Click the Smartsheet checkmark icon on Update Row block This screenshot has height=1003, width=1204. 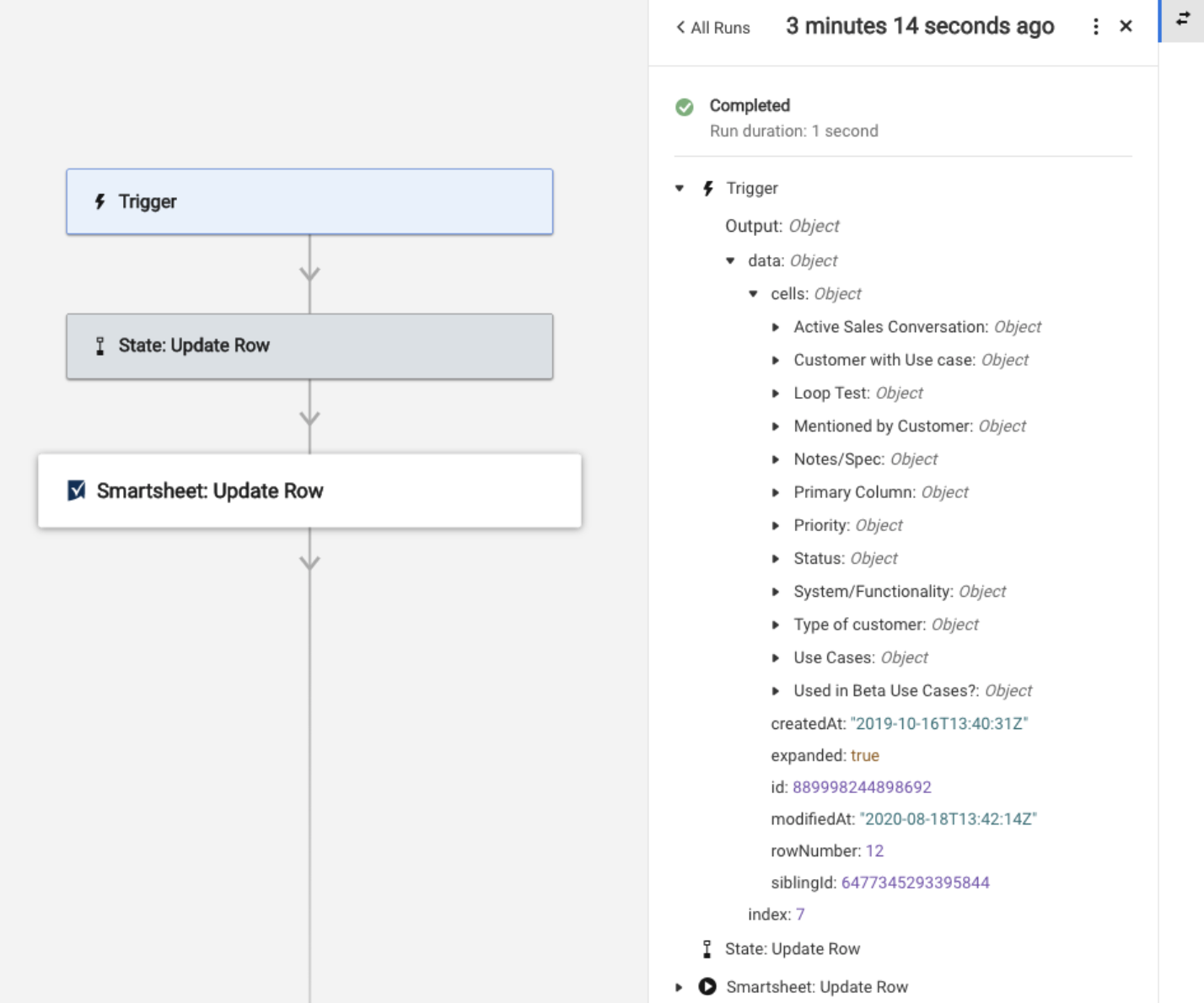pos(76,491)
